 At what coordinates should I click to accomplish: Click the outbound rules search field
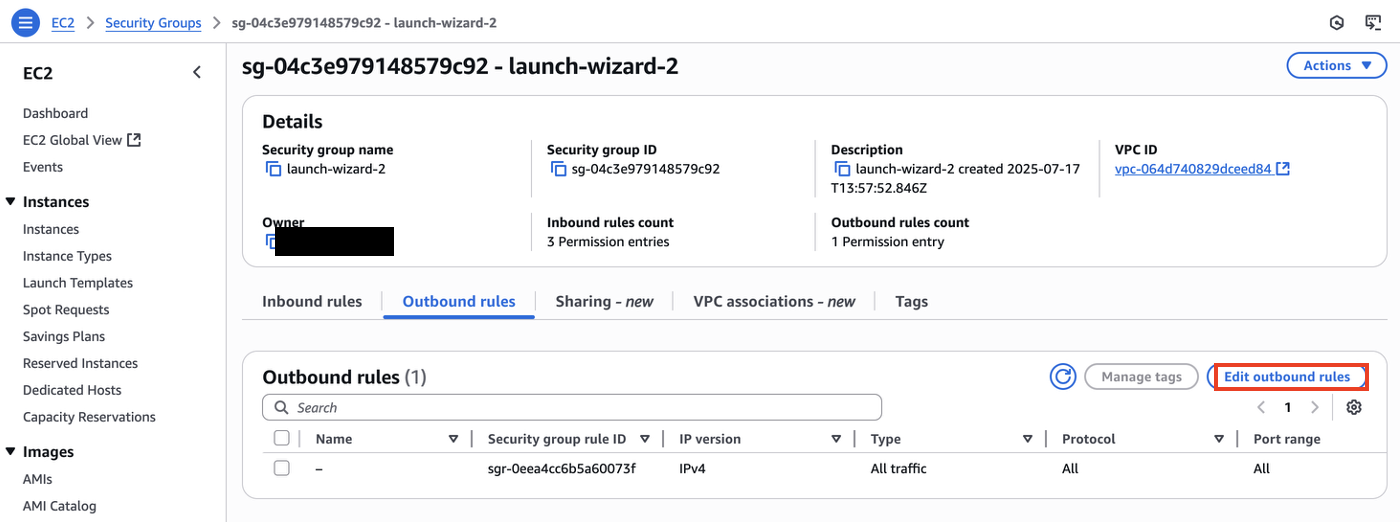(x=572, y=407)
